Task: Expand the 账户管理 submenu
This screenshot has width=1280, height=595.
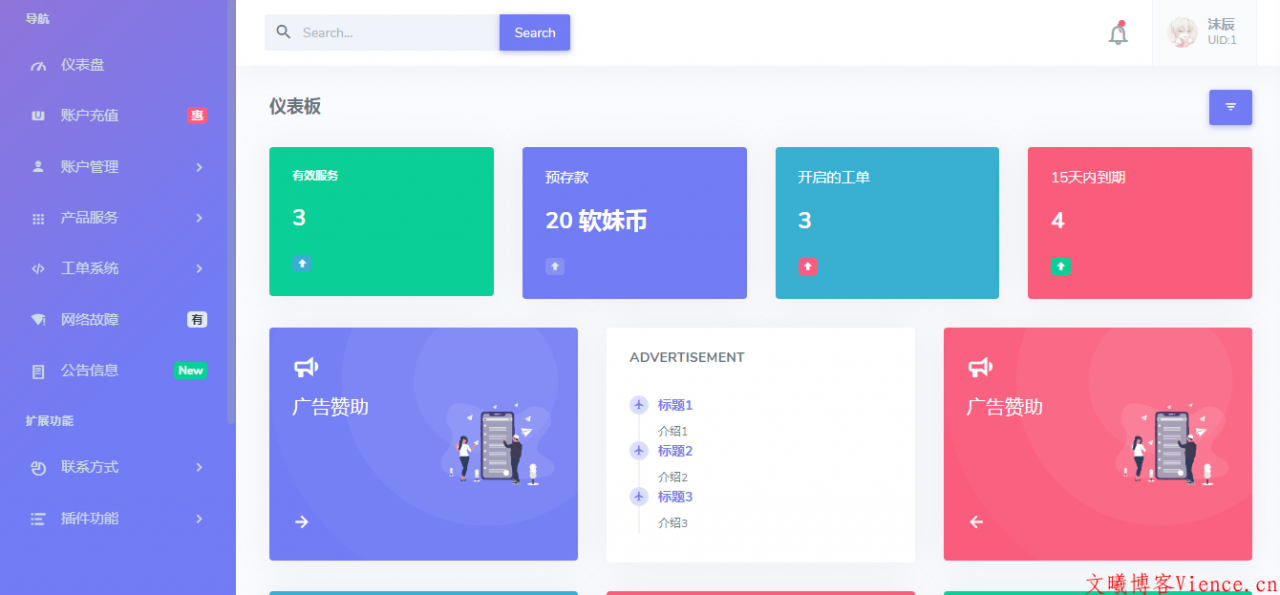Action: 199,167
